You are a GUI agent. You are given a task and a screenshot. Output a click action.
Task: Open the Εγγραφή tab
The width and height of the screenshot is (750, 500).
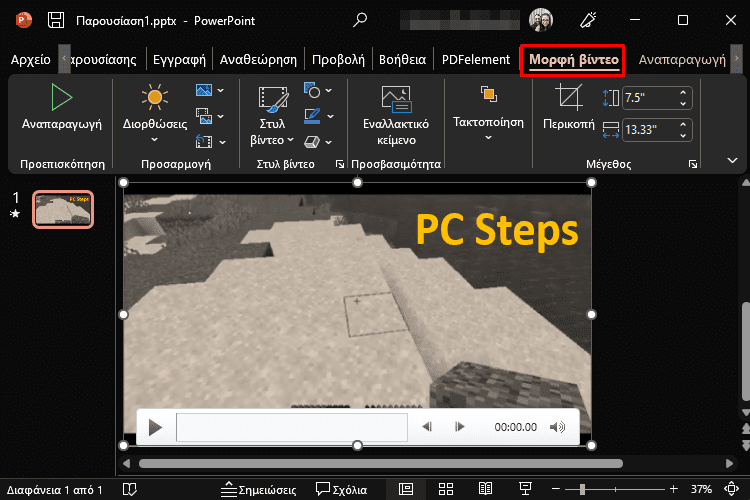179,59
